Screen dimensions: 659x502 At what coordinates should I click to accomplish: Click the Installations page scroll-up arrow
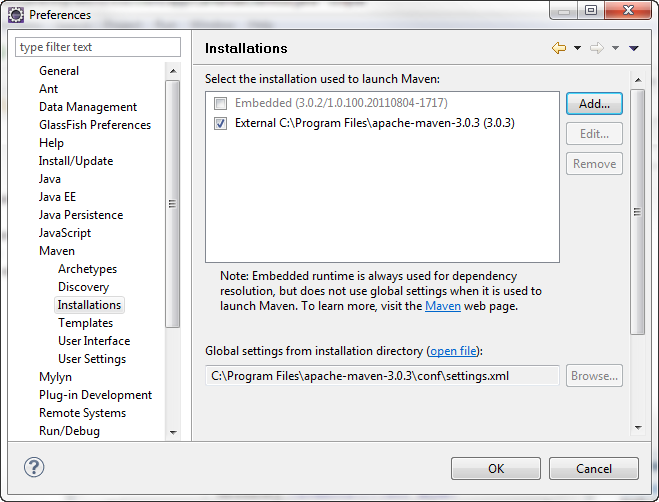tap(638, 80)
